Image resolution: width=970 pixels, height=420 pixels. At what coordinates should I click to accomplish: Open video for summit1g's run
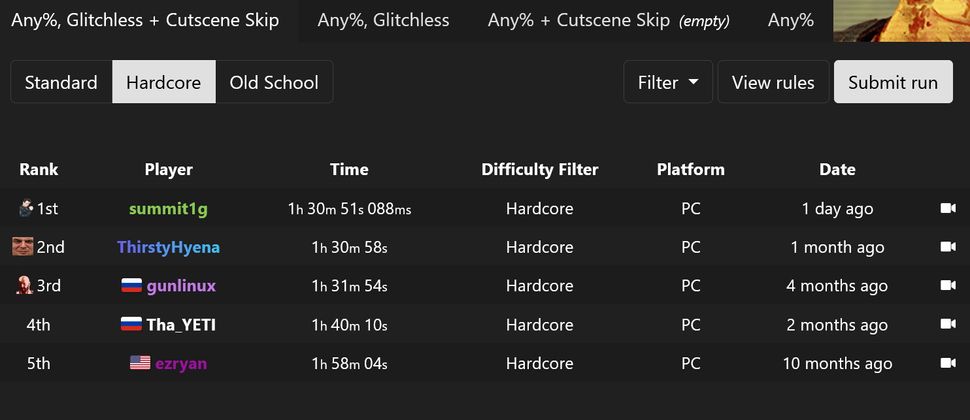[948, 208]
